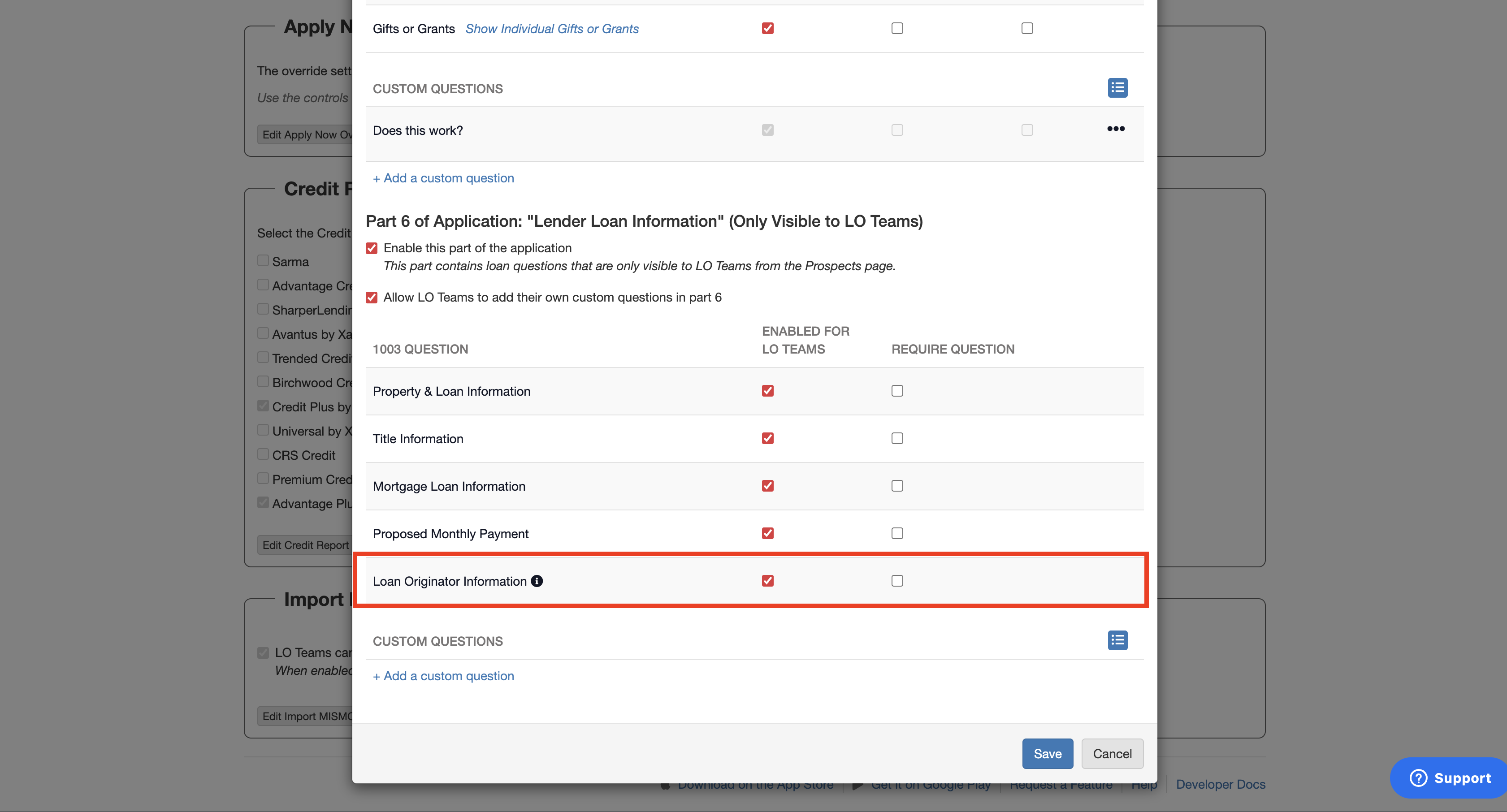Uncheck 'Allow LO Teams to add their own custom questions'
The width and height of the screenshot is (1507, 812).
[x=372, y=297]
